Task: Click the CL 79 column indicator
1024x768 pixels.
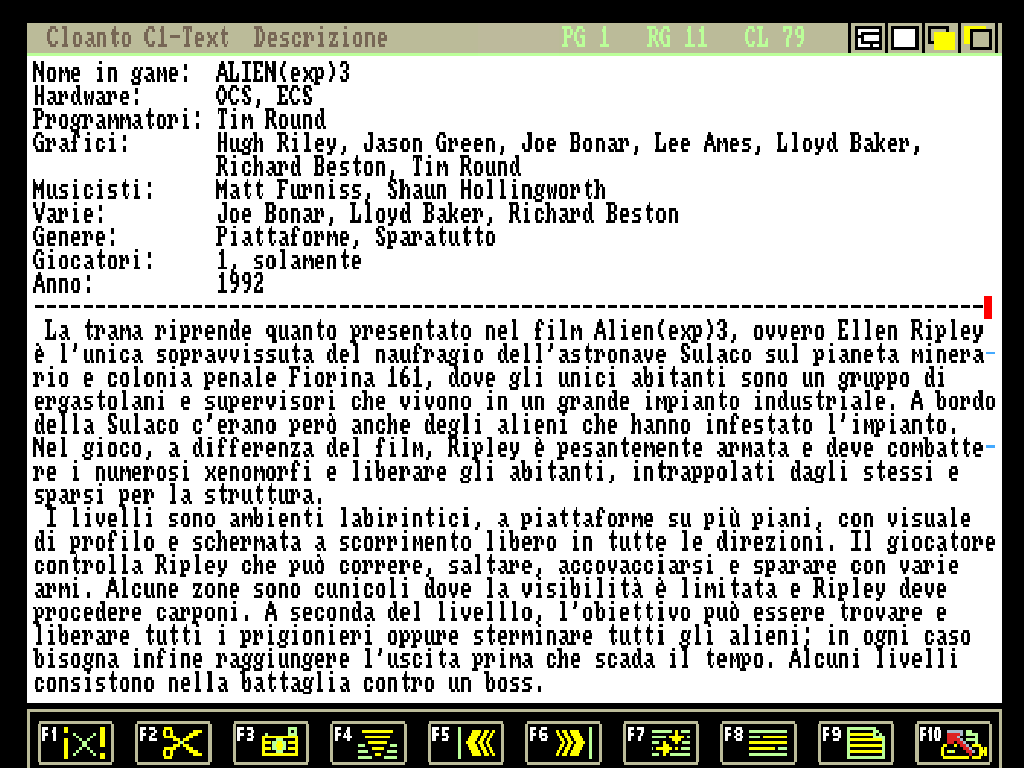Action: click(x=774, y=39)
